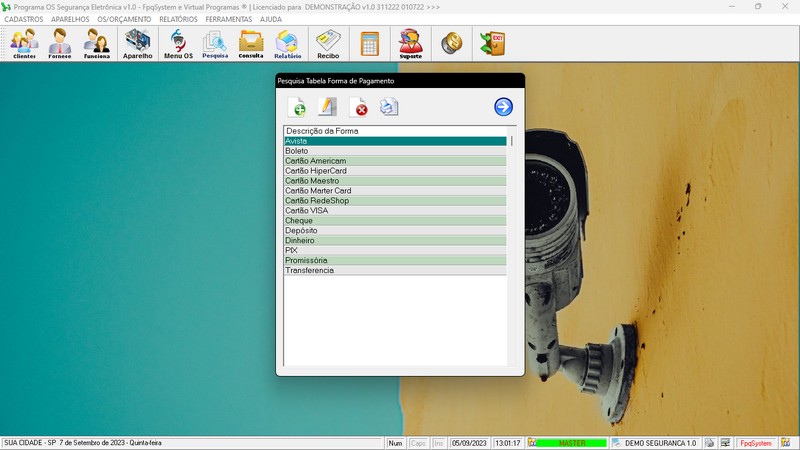This screenshot has height=450, width=800.
Task: Click the FpqSystem status bar link
Action: coord(756,443)
